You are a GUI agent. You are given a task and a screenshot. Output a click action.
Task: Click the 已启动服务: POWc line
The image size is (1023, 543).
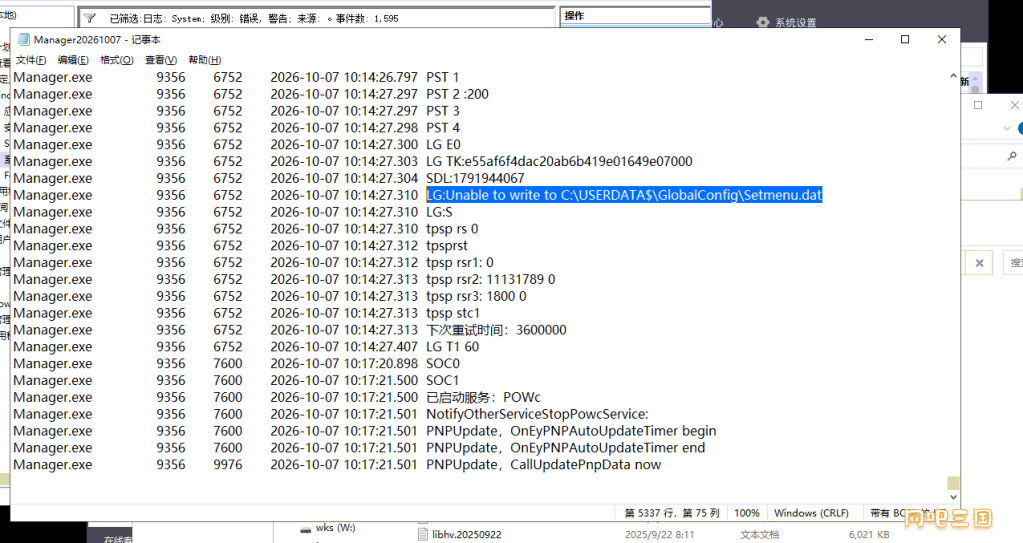[483, 397]
